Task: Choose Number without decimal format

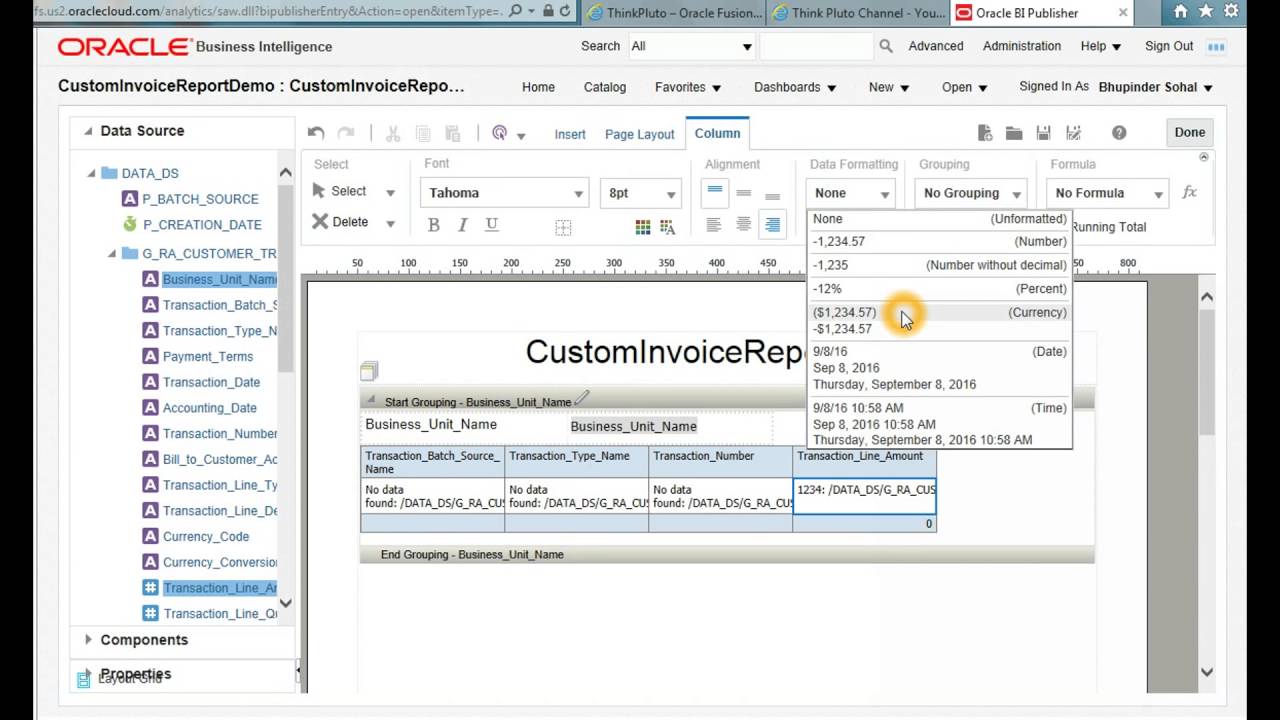Action: (940, 265)
